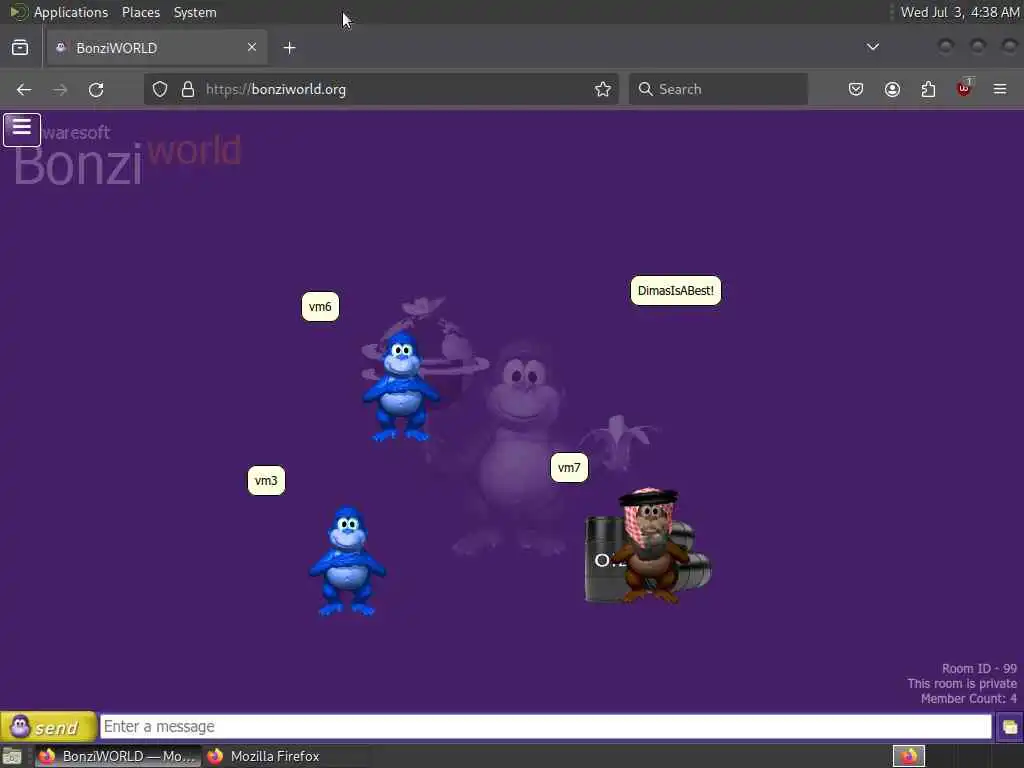Click the DimasIsABest! speech bubble
This screenshot has width=1024, height=768.
675,291
